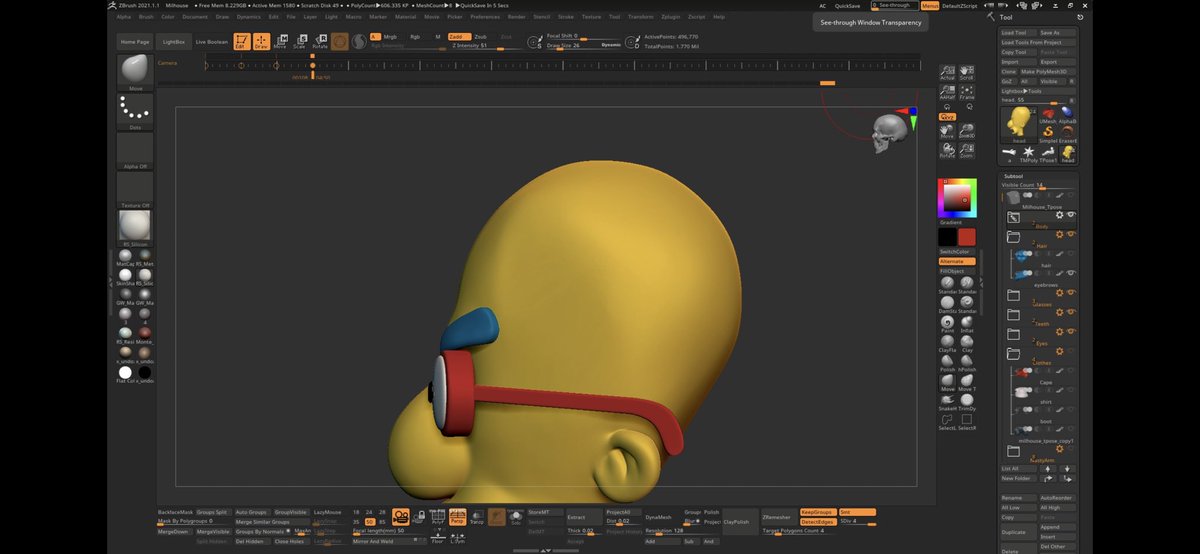Image resolution: width=1200 pixels, height=554 pixels.
Task: Click the Rotate transform mode icon in top shelf
Action: coord(320,41)
